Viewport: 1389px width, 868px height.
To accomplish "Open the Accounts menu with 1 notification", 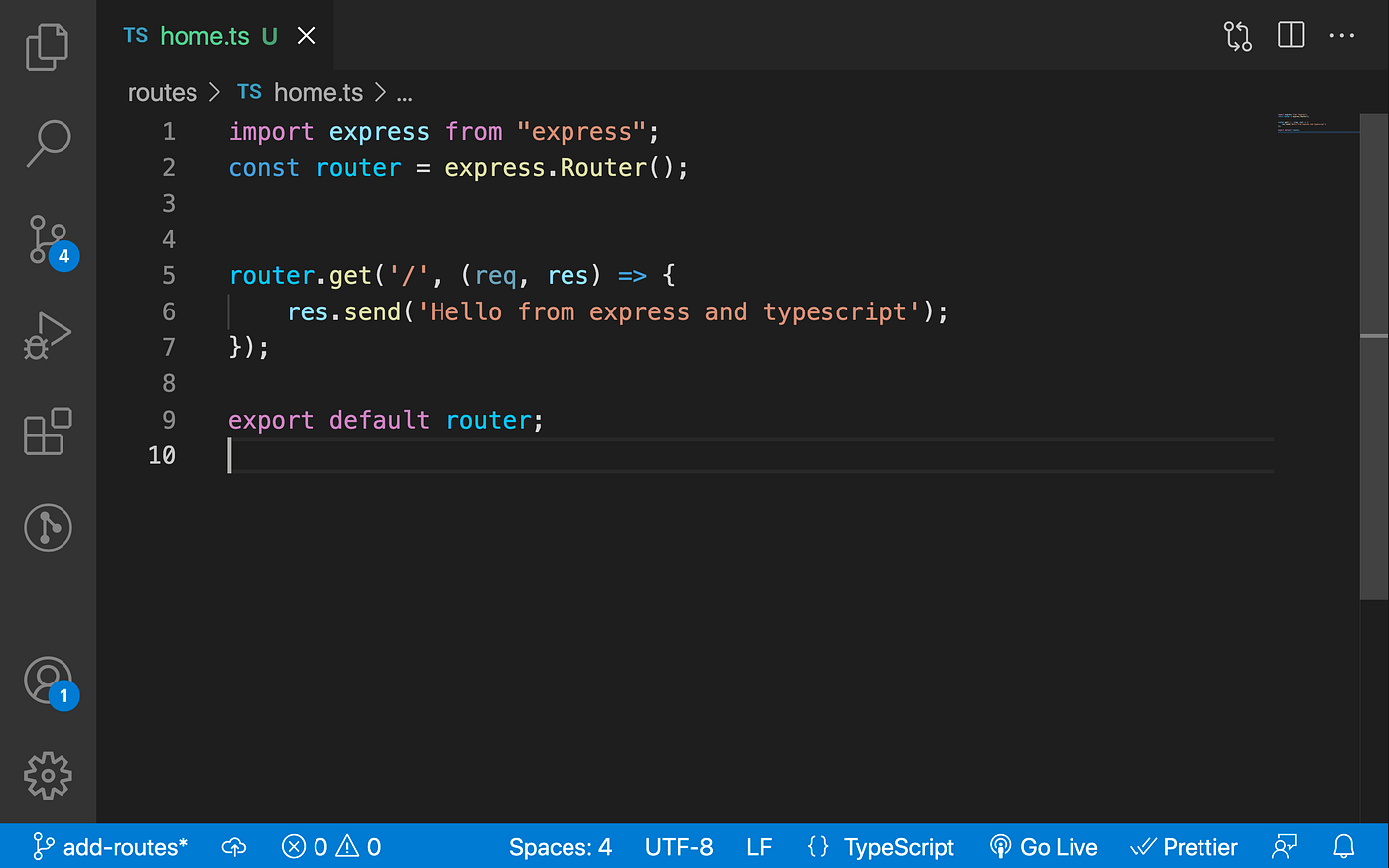I will coord(47,681).
